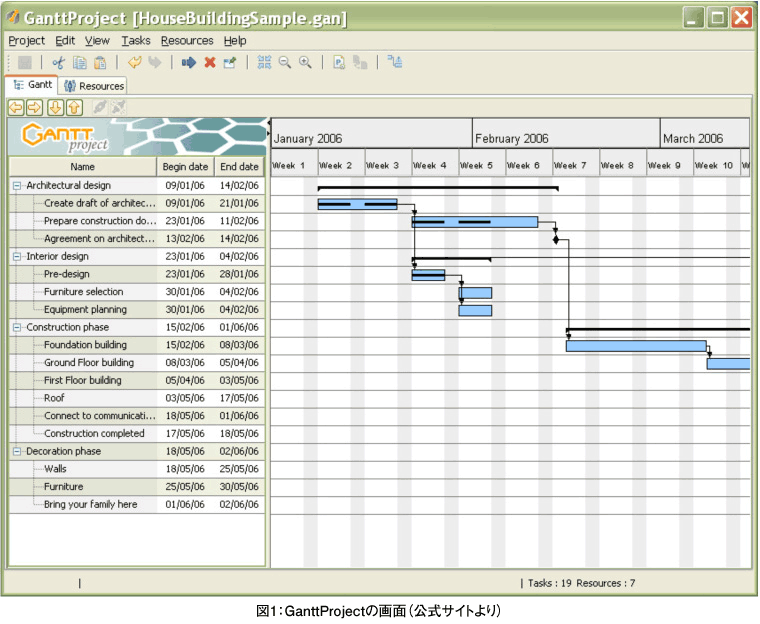This screenshot has width=760, height=624.
Task: Collapse the Interior design task group
Action: (17, 256)
